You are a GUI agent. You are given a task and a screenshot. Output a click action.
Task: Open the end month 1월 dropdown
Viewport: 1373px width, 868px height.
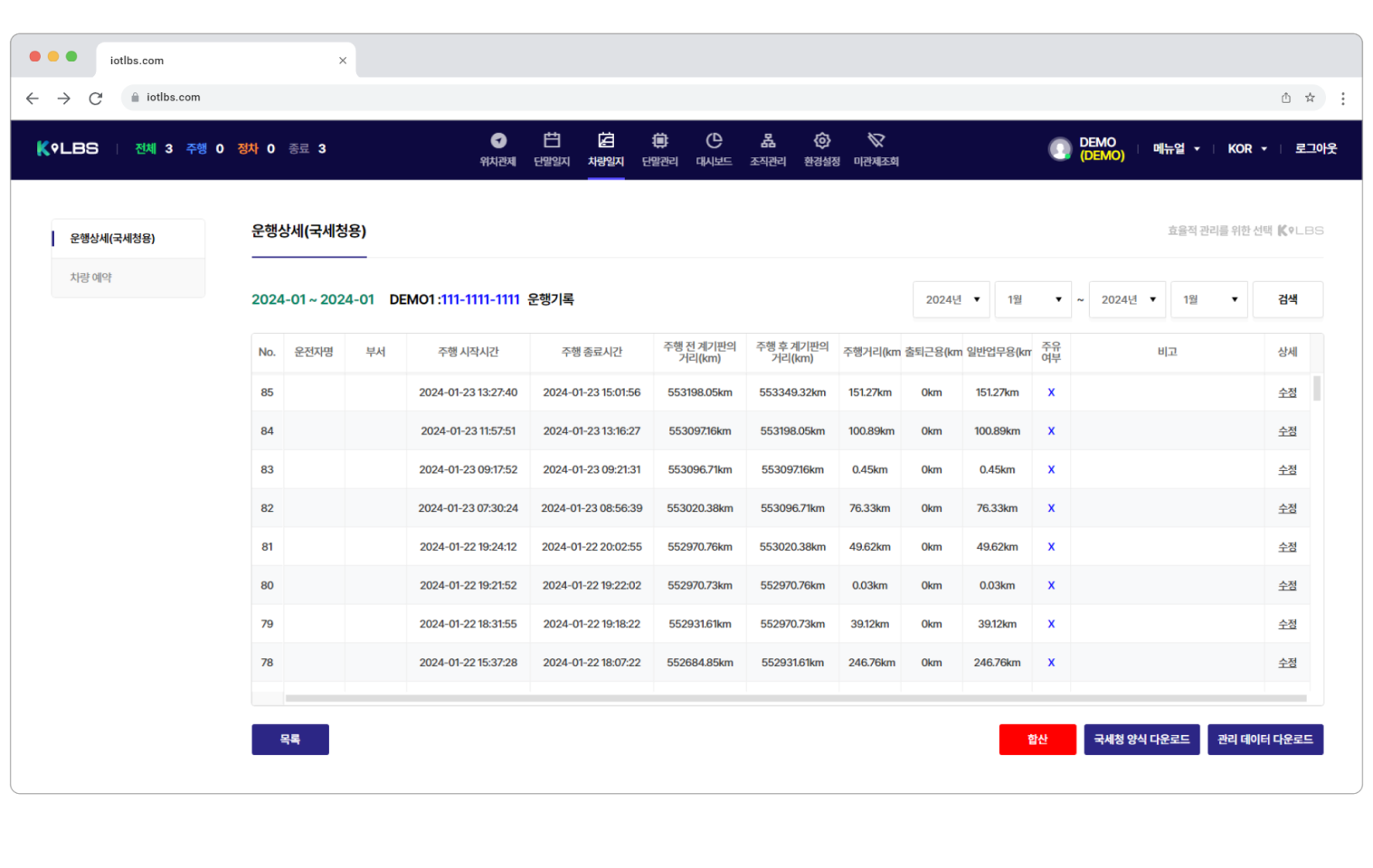click(x=1209, y=299)
